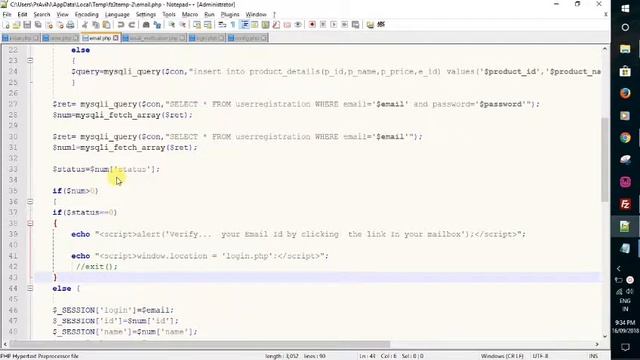Show hidden tray icons with chevron
640x360 pixels.
pos(619,269)
